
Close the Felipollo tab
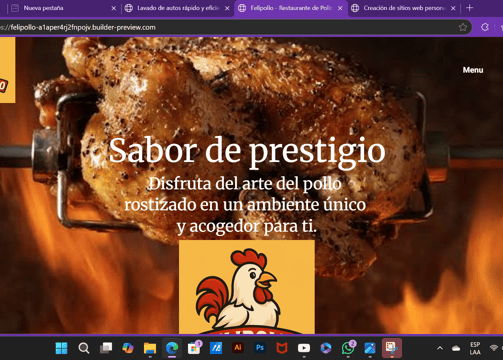(x=340, y=8)
